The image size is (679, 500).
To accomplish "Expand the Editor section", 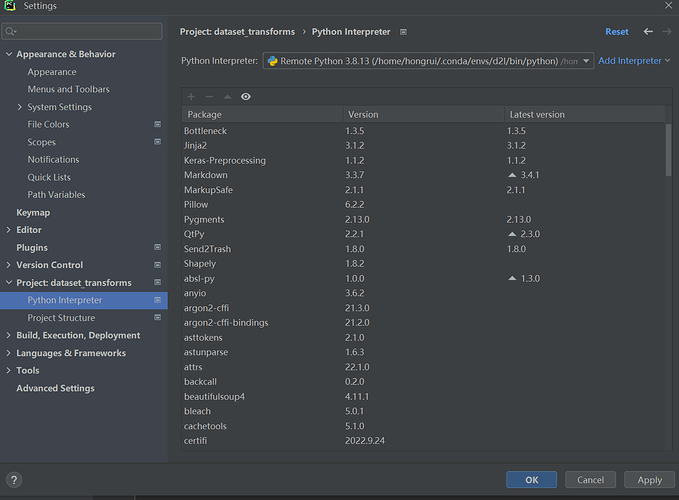I will 9,230.
